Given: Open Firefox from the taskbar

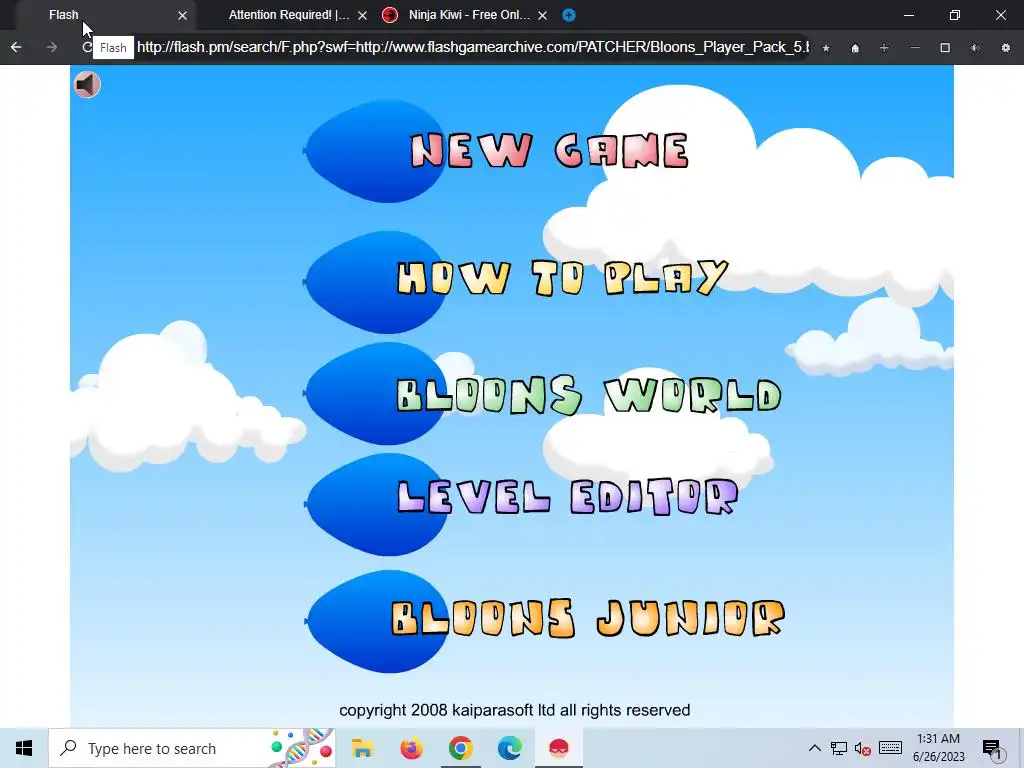Looking at the screenshot, I should [411, 748].
